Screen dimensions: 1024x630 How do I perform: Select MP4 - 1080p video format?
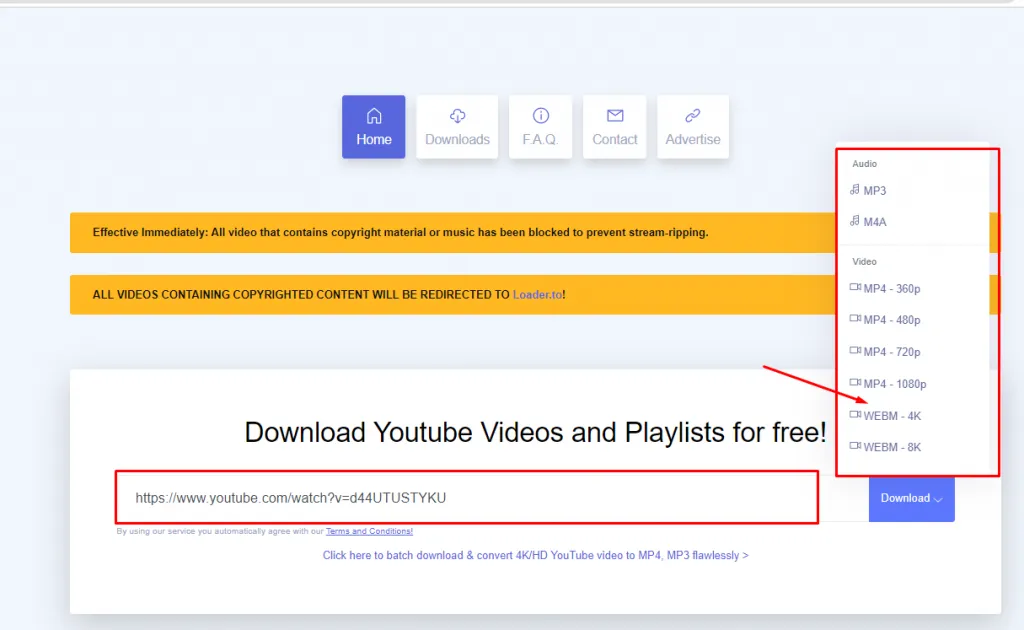[x=895, y=384]
